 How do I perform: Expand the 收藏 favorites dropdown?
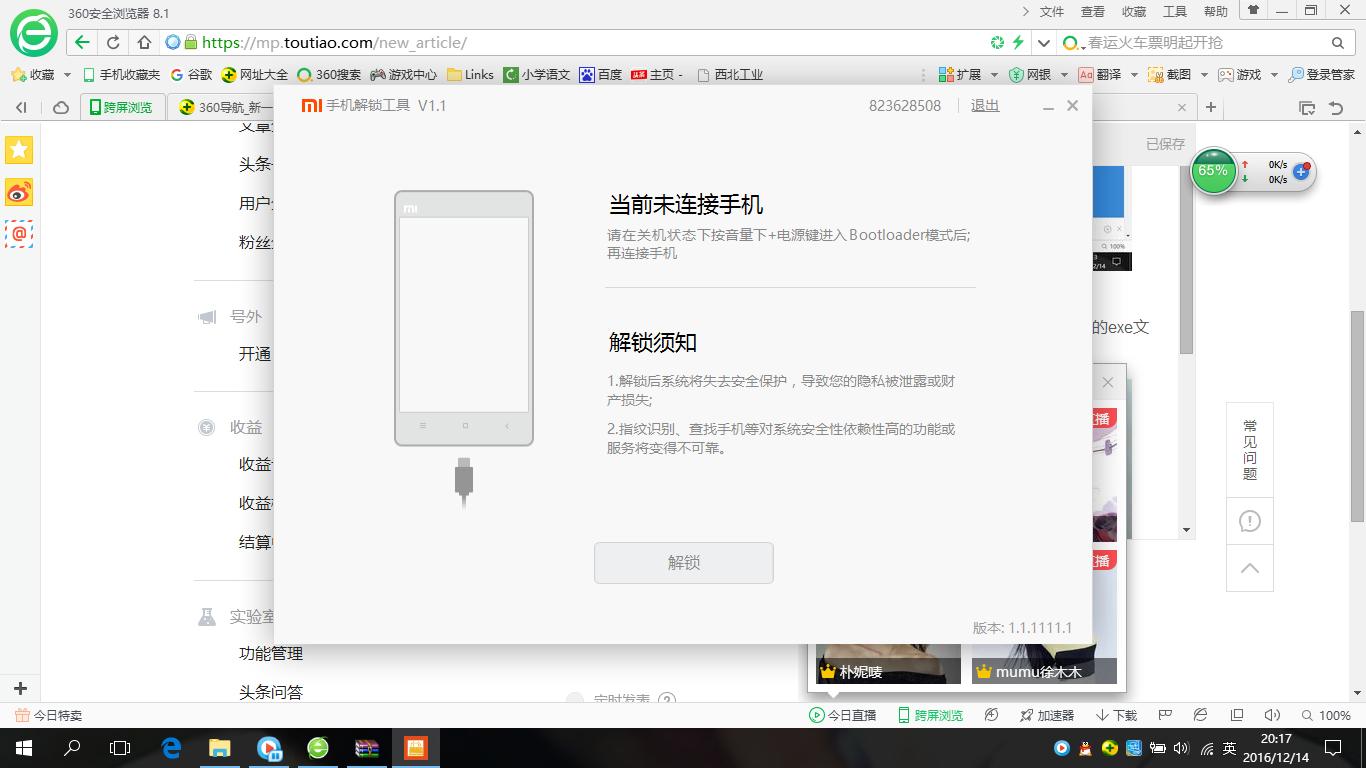(66, 74)
